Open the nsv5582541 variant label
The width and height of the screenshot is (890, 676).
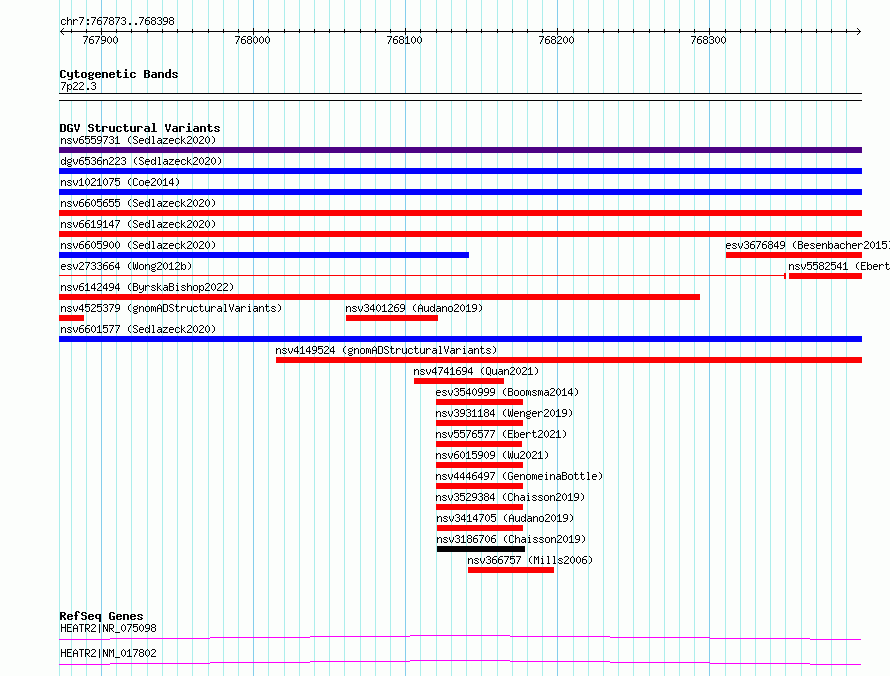tap(838, 266)
